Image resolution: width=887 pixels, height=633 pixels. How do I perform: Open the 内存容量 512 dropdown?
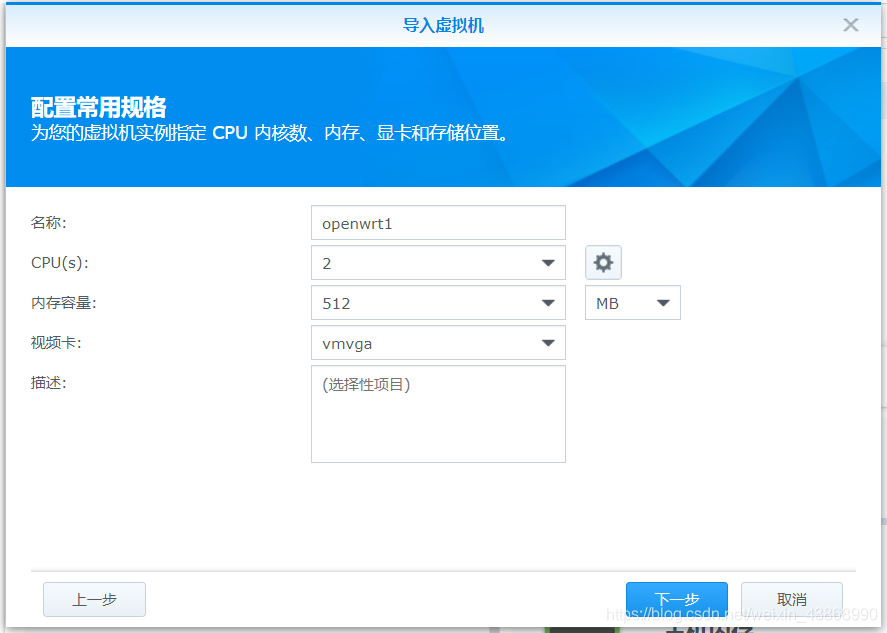tap(438, 303)
